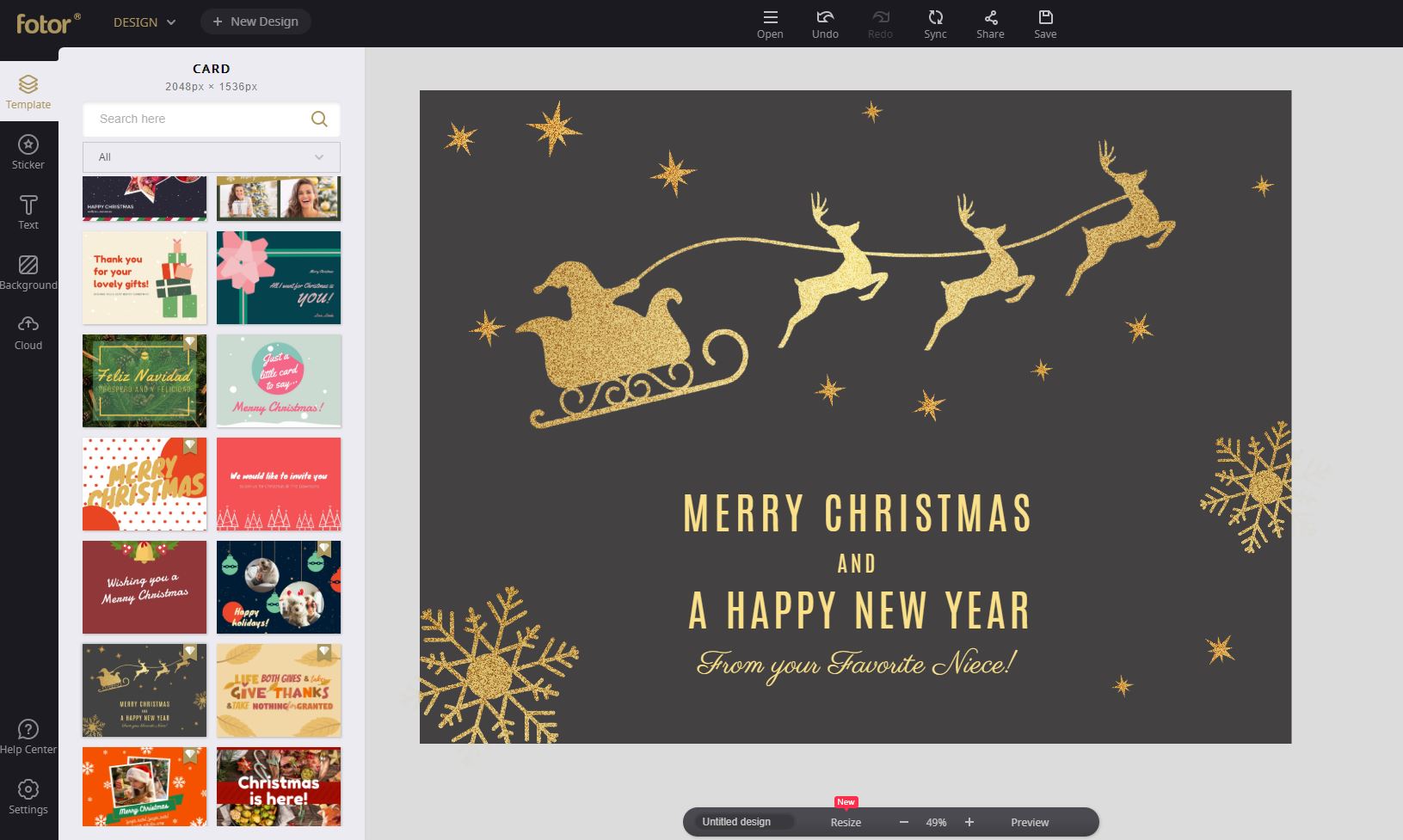Click the Fotor logo
Viewport: 1403px width, 840px height.
[x=48, y=22]
